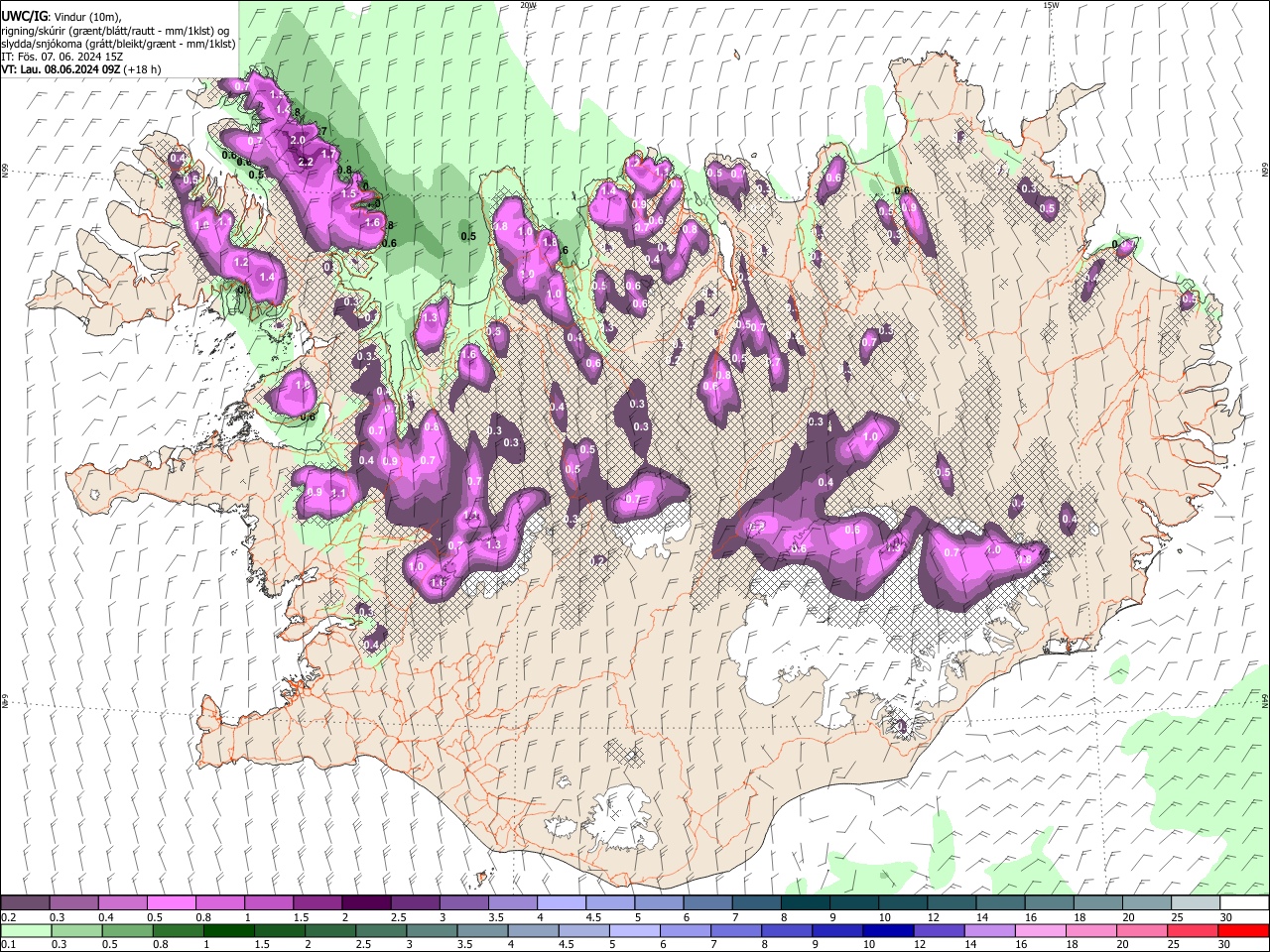Click the bold 'UWC/IG' title text
Screen dimensions: 1270x952
(x=23, y=17)
